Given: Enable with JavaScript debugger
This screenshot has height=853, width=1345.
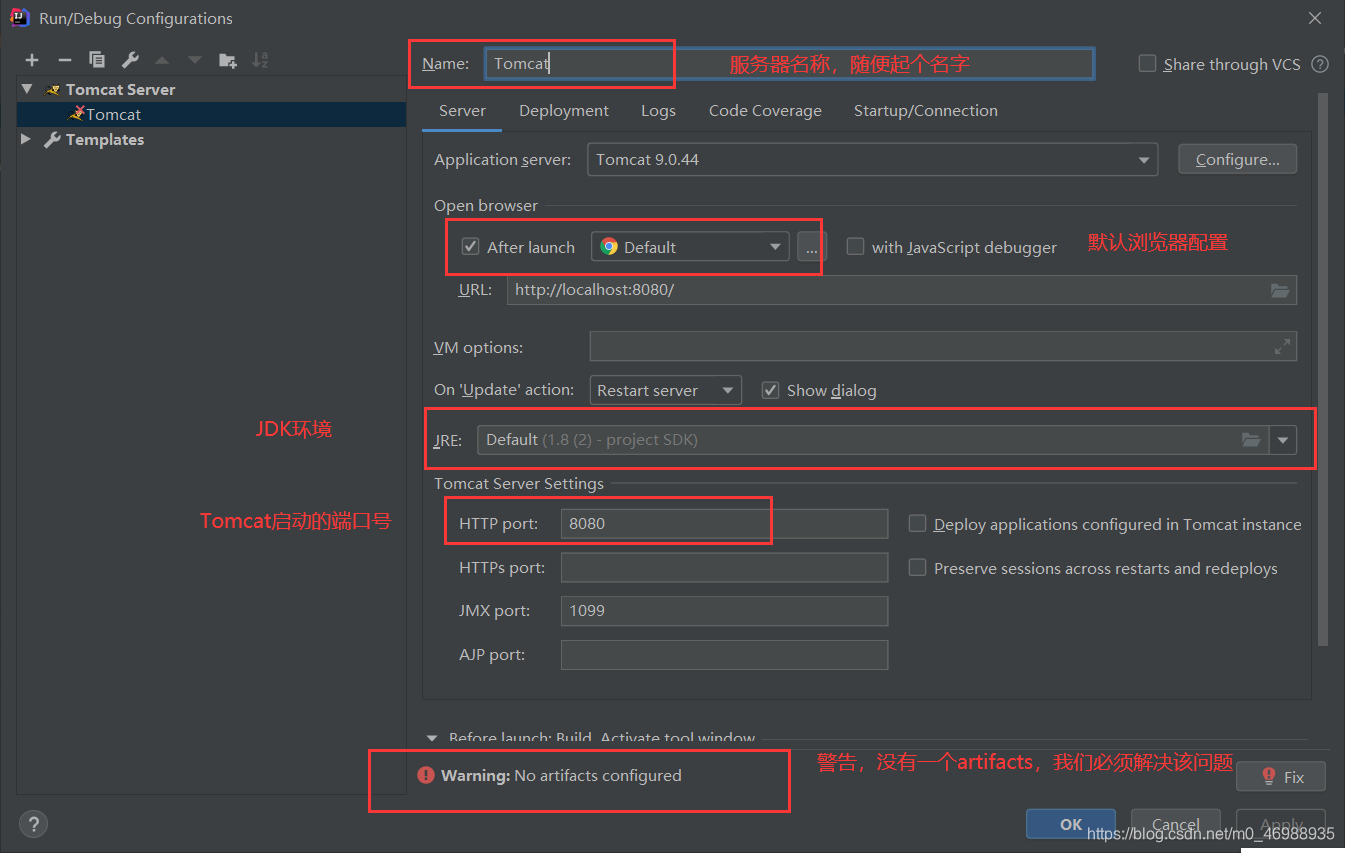Looking at the screenshot, I should tap(855, 247).
